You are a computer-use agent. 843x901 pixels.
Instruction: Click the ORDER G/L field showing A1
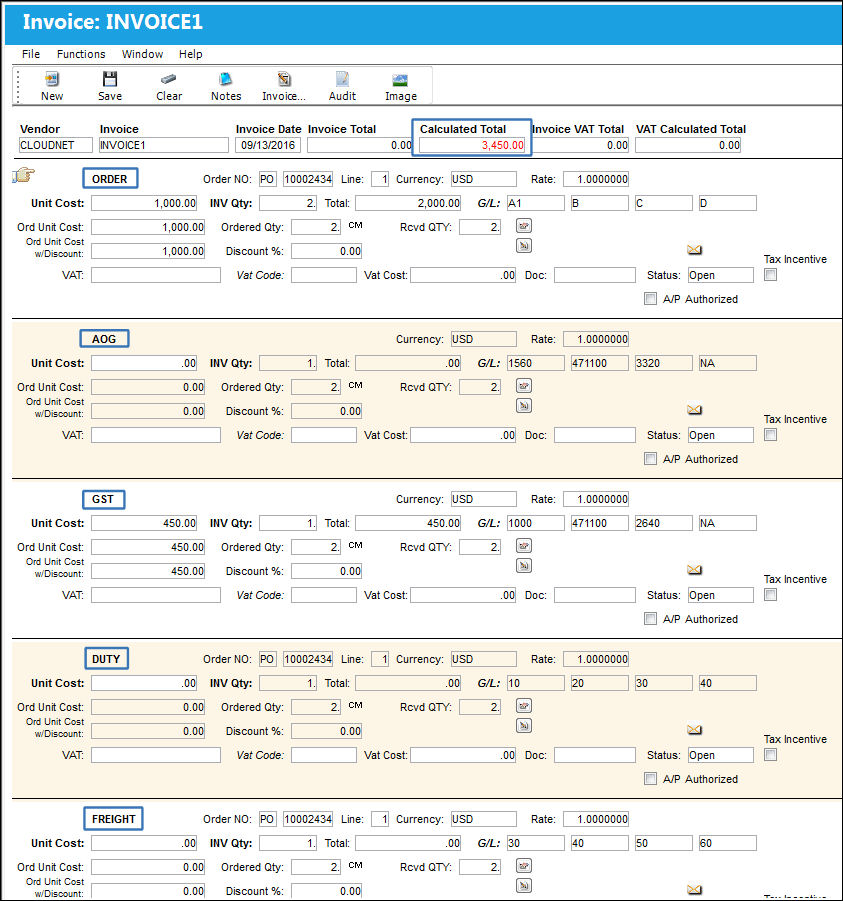536,203
